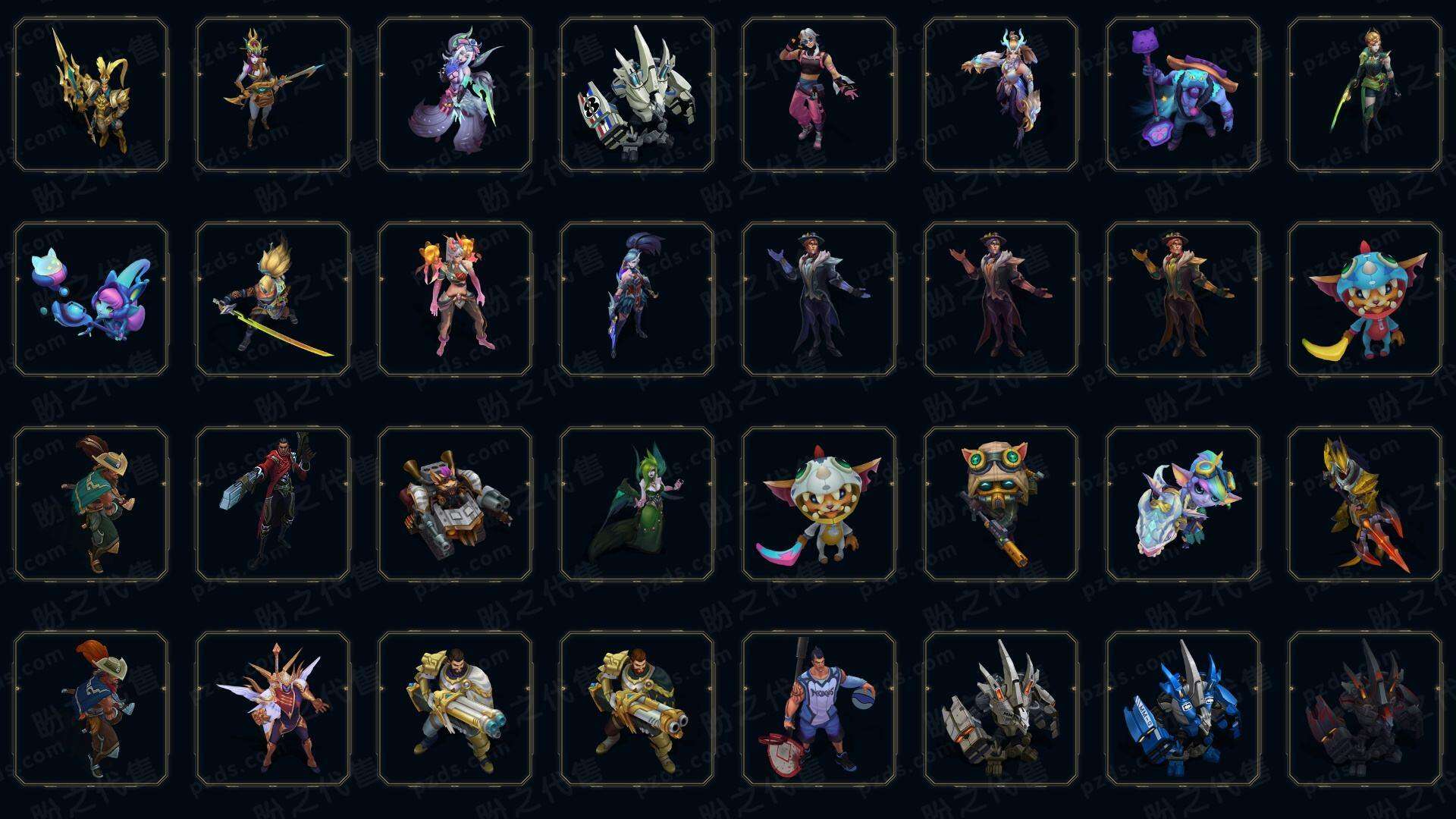Select the blue dragon-hood Gnar skin with banana
The image size is (1456, 819).
tap(1365, 299)
